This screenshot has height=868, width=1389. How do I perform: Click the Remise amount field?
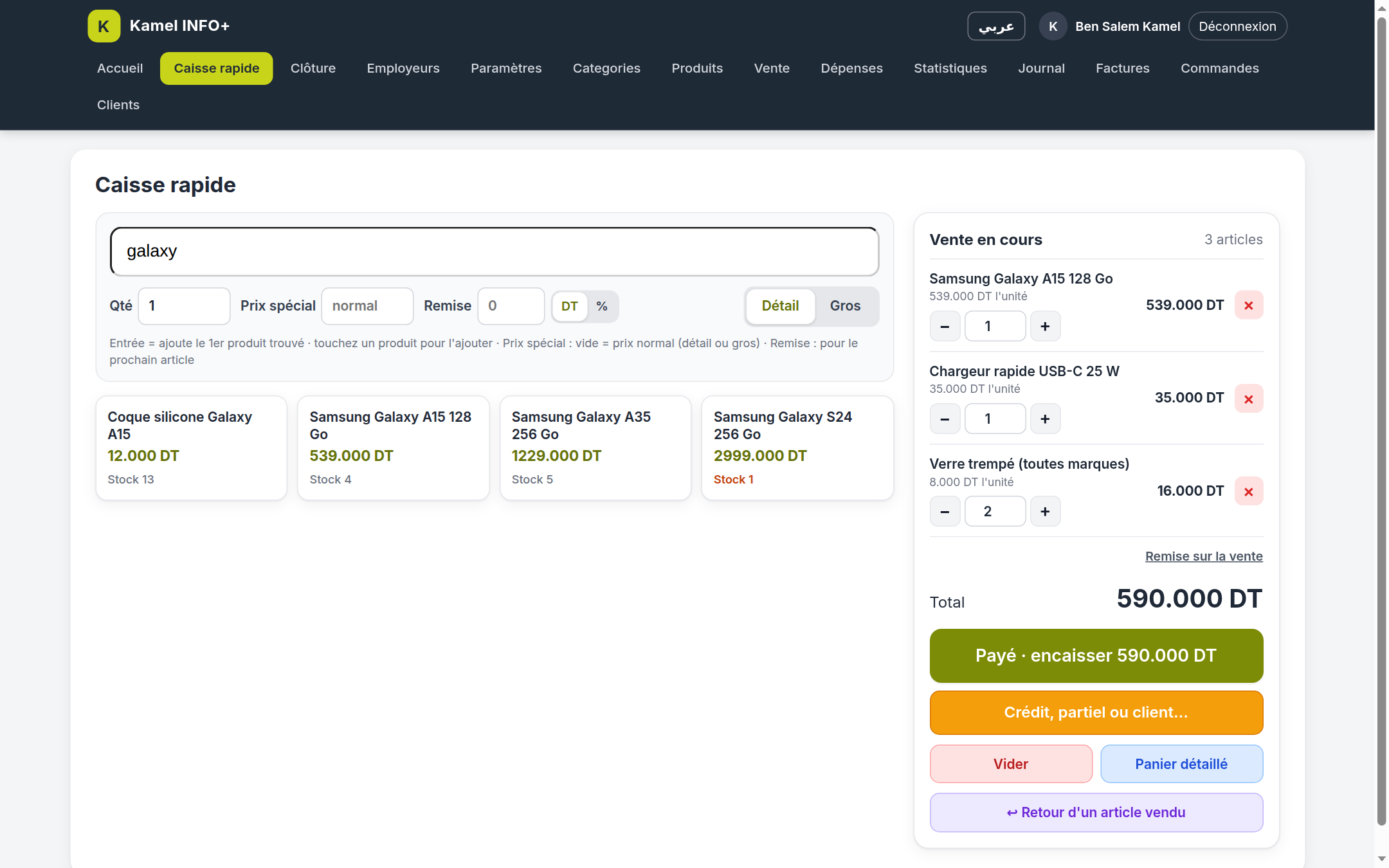click(511, 306)
